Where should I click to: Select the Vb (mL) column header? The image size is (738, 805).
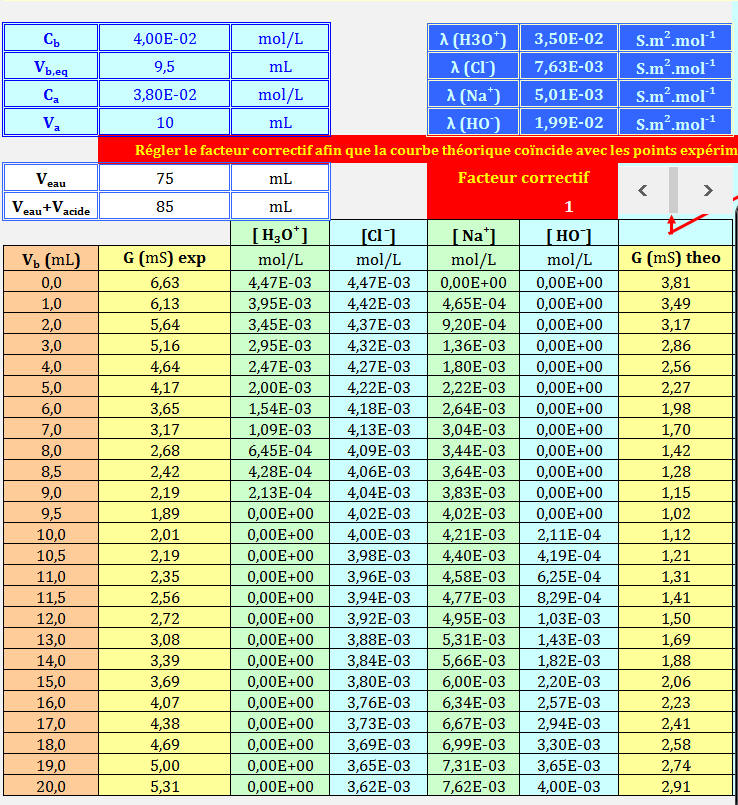51,258
